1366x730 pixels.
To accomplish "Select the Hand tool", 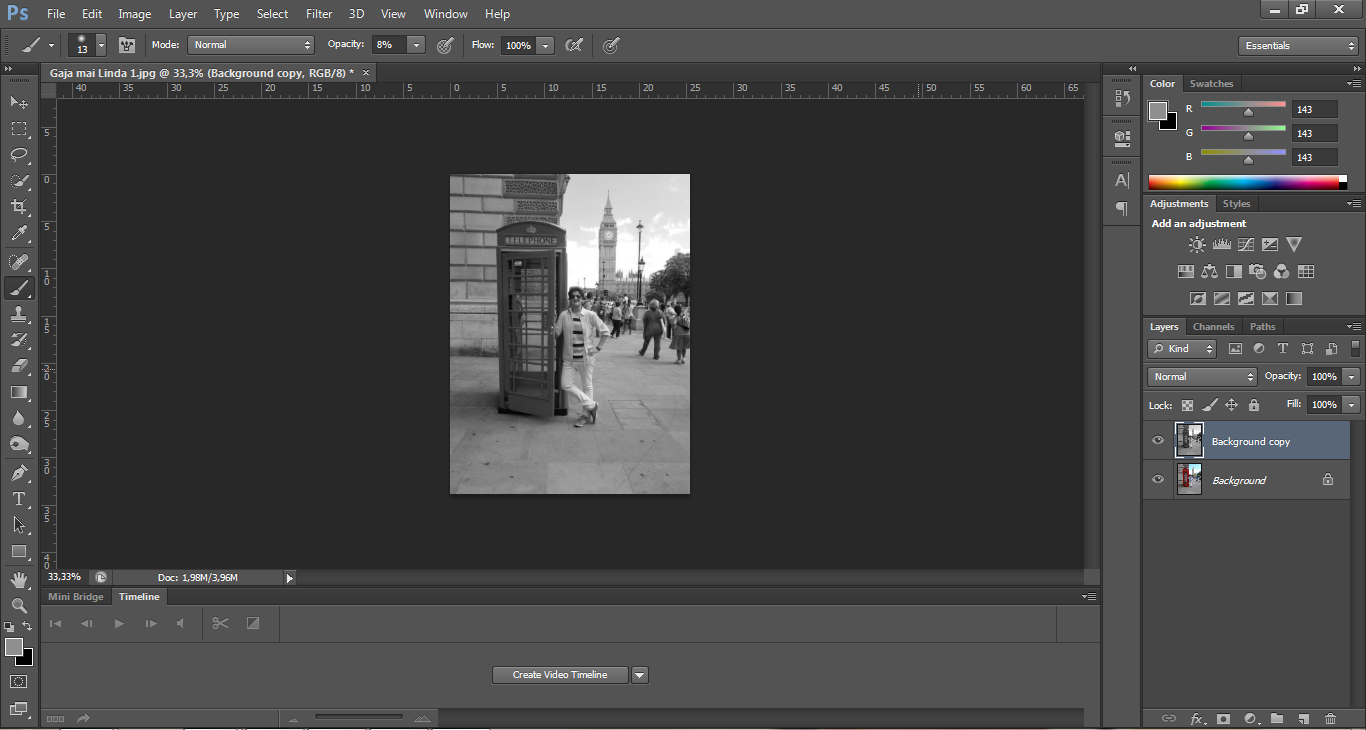I will click(x=19, y=580).
